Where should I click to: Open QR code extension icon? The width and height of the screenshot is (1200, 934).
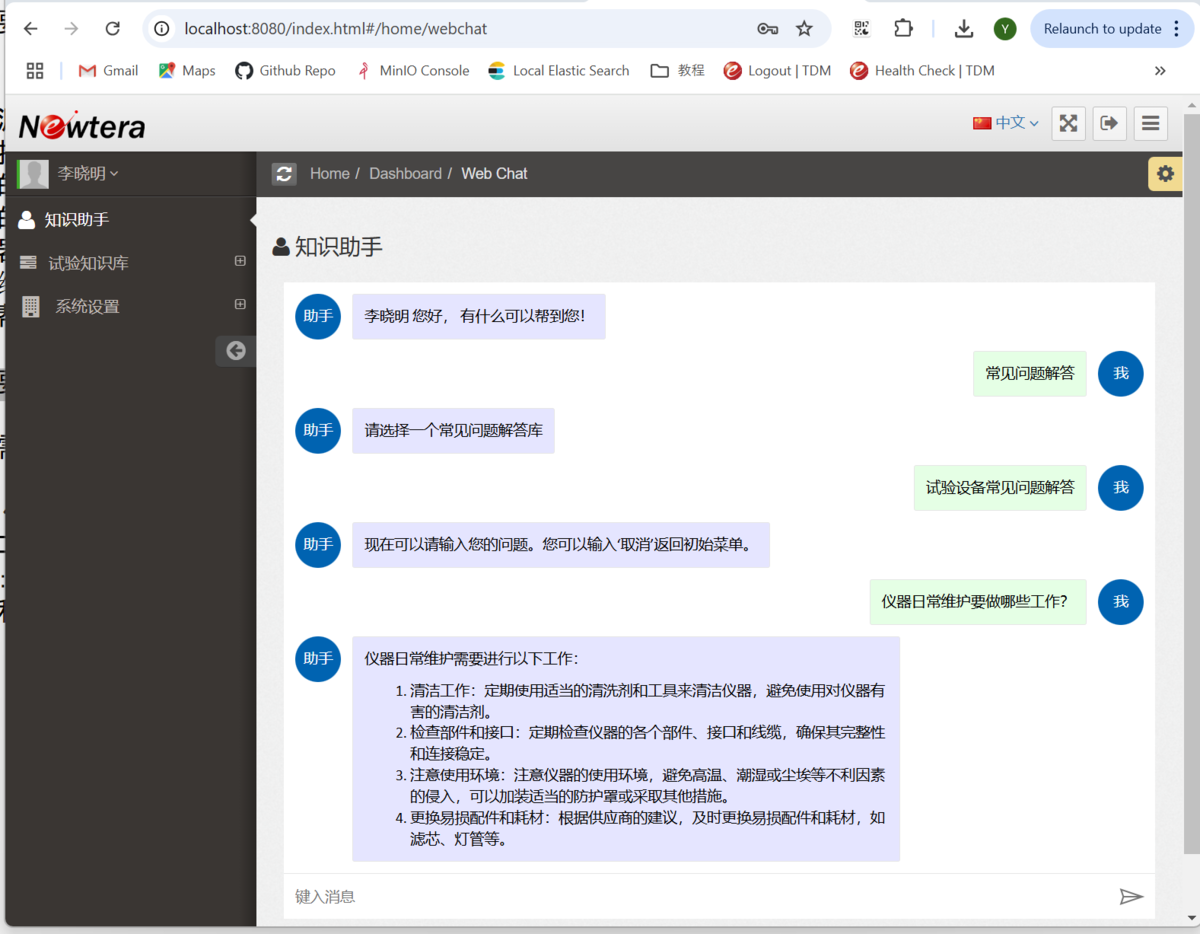click(x=862, y=29)
